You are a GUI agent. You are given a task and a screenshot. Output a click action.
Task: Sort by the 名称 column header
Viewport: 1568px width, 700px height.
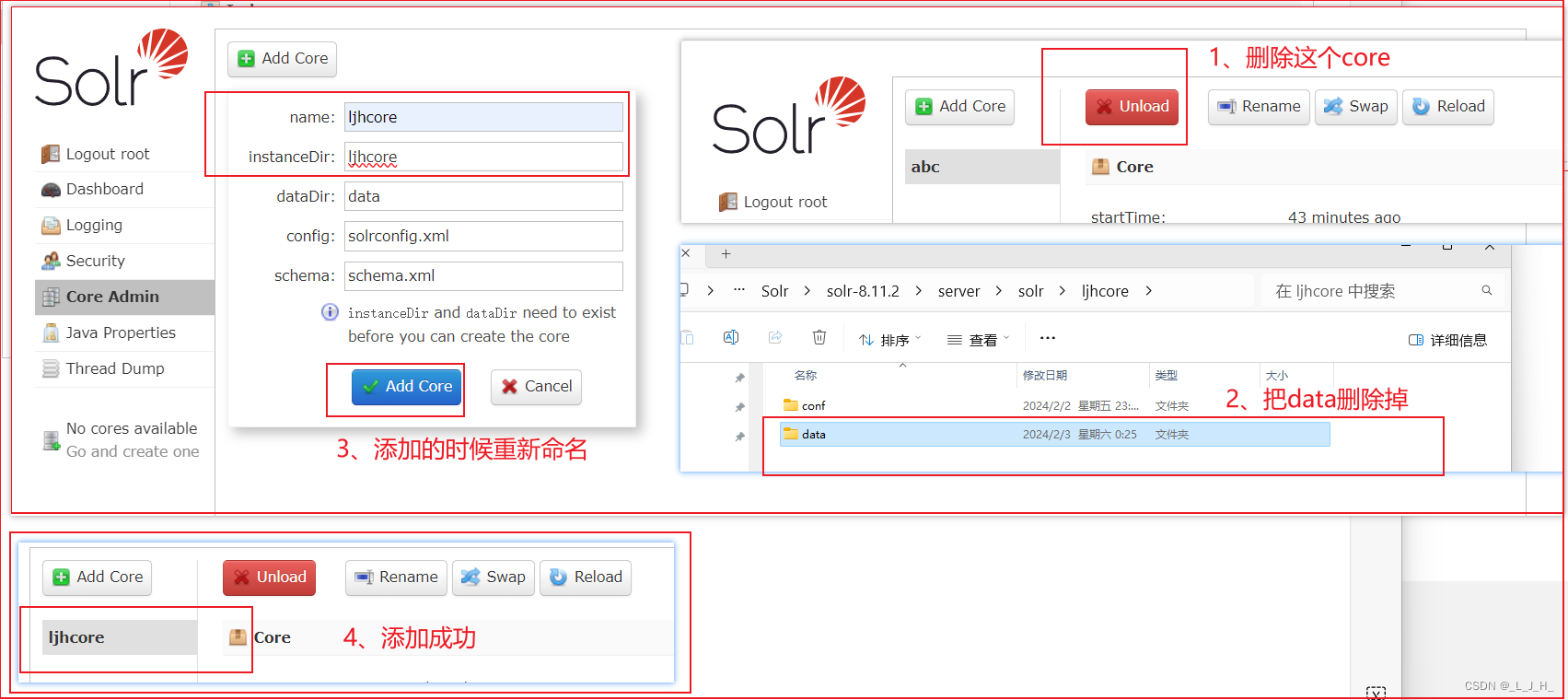806,375
